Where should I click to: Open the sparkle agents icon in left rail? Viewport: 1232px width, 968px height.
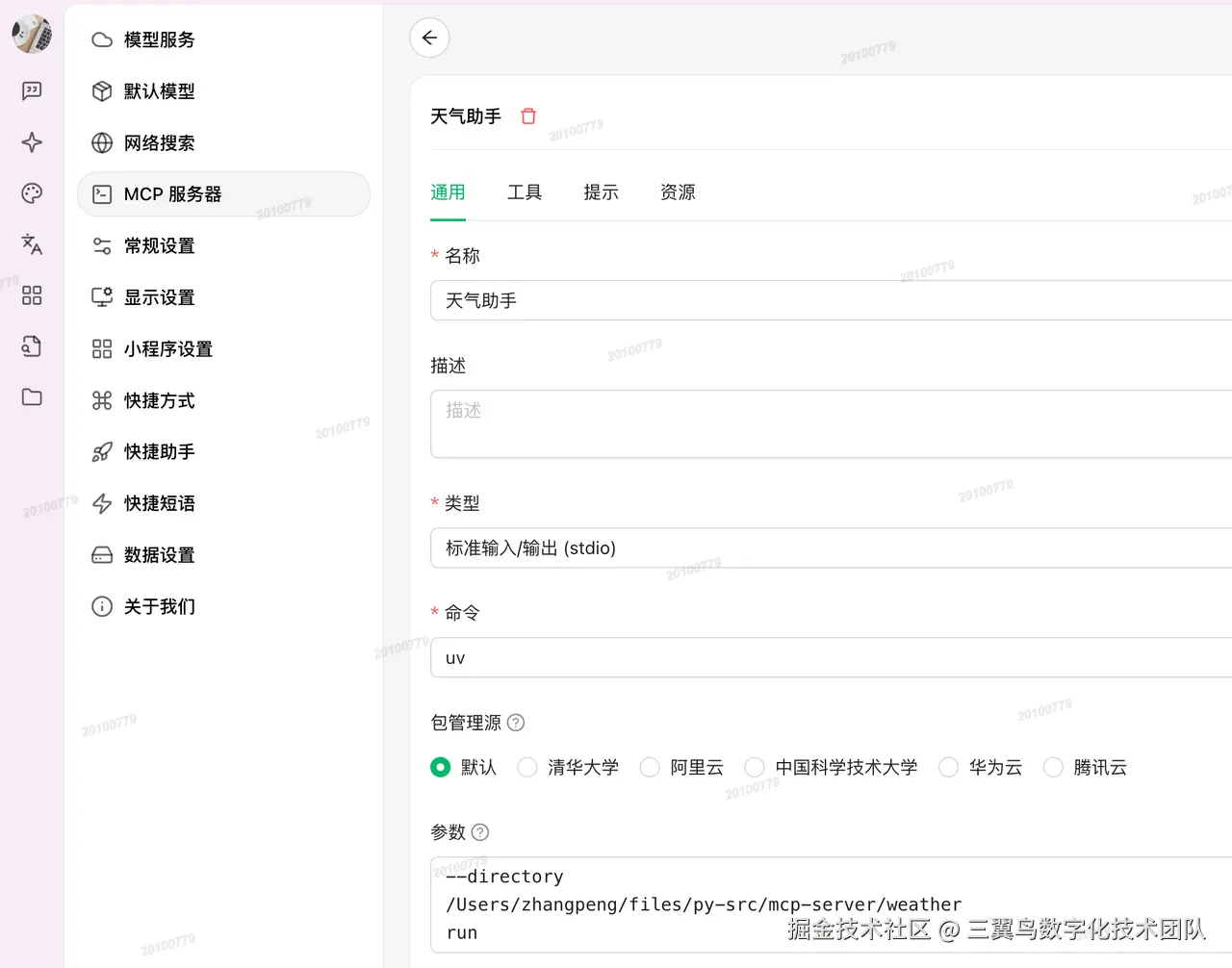pyautogui.click(x=32, y=142)
